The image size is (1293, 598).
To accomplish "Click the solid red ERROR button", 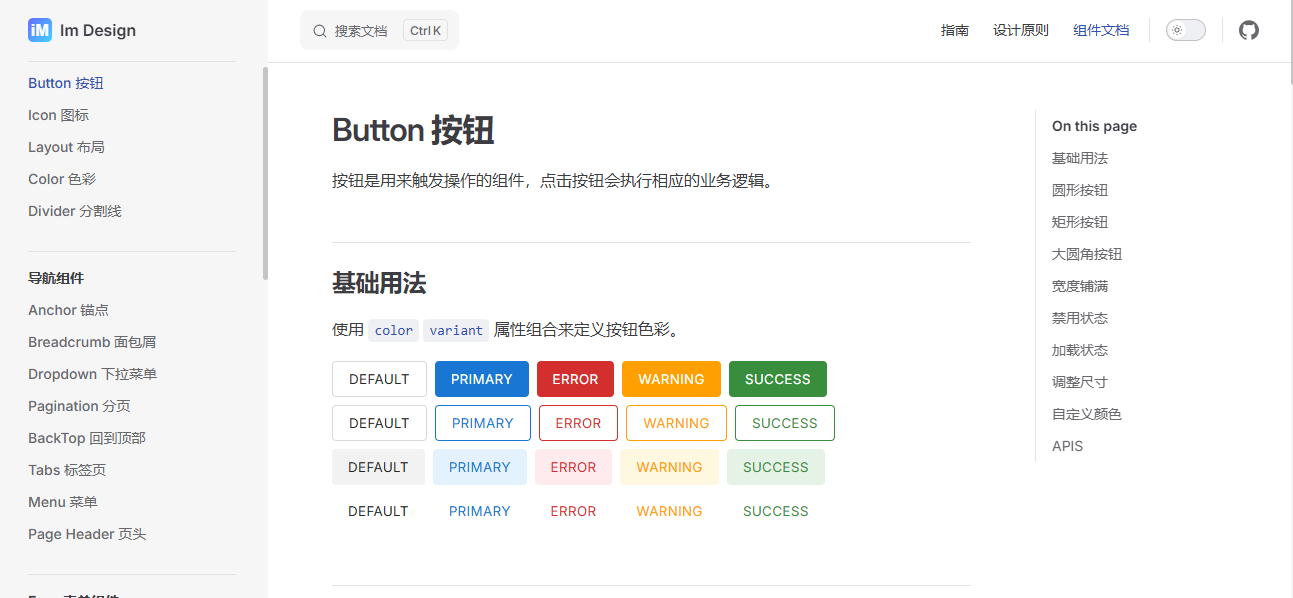I will (x=575, y=379).
